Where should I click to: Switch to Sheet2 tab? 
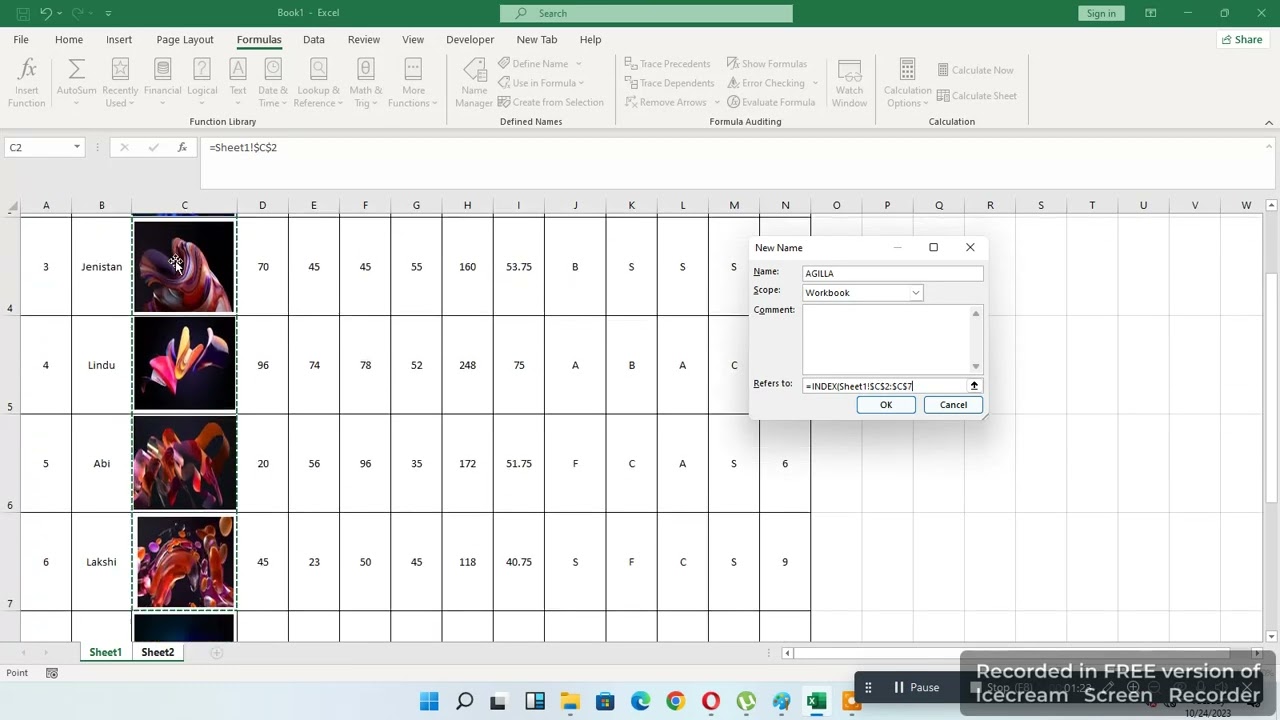pos(157,652)
